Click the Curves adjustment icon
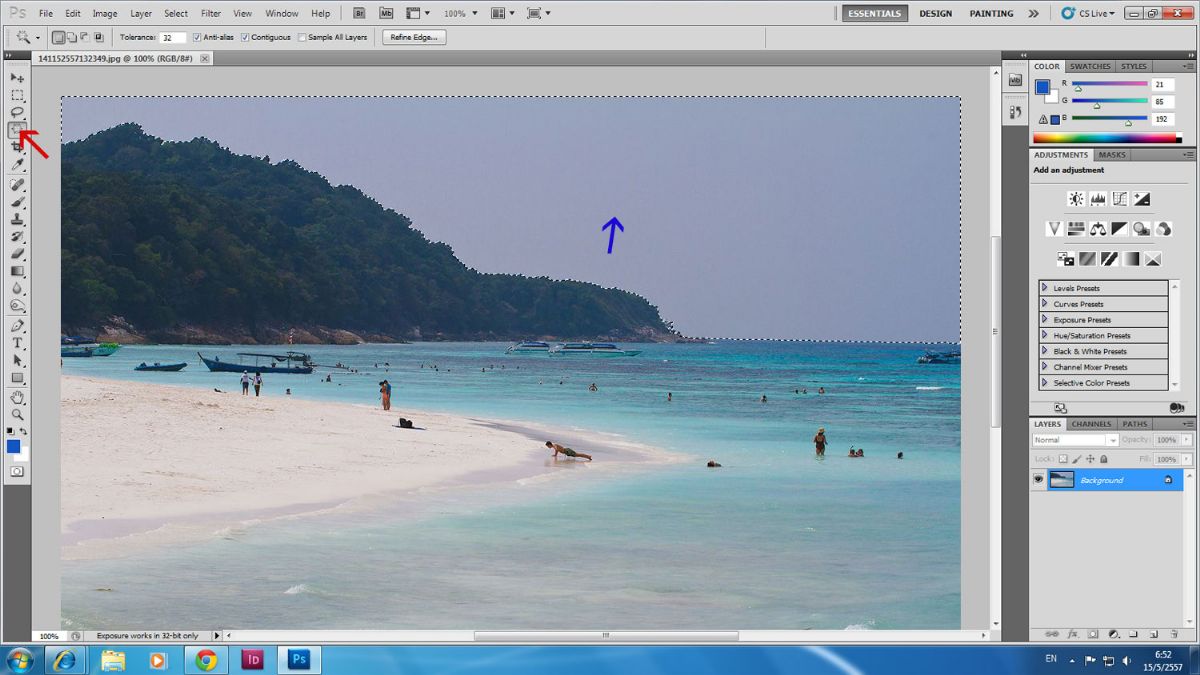The image size is (1200, 675). [1120, 199]
